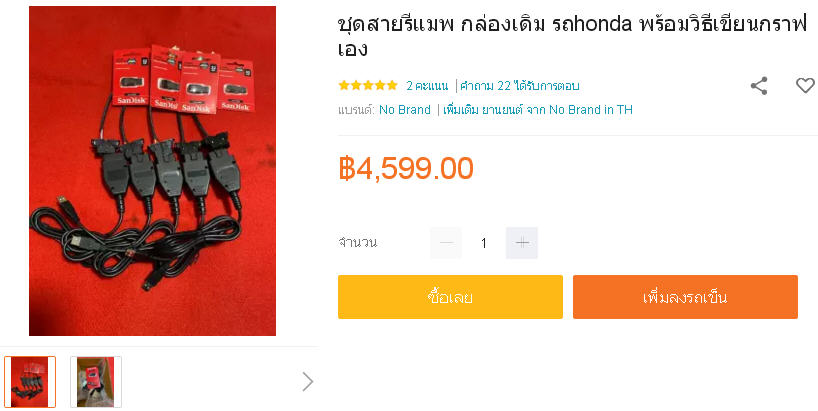This screenshot has height=411, width=818.
Task: Open เพิ่มเติม ยานยนต์ จาก No Brand in TH link
Action: [x=537, y=110]
